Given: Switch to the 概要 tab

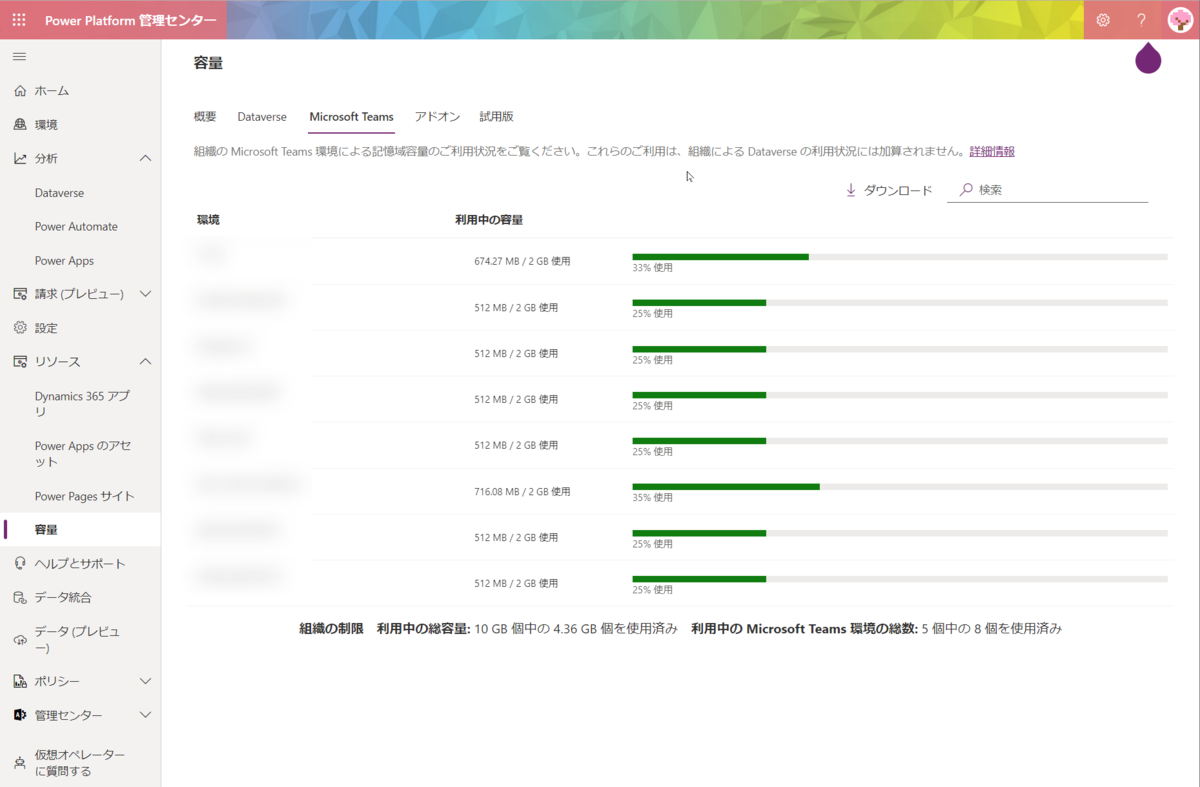Looking at the screenshot, I should [x=205, y=117].
